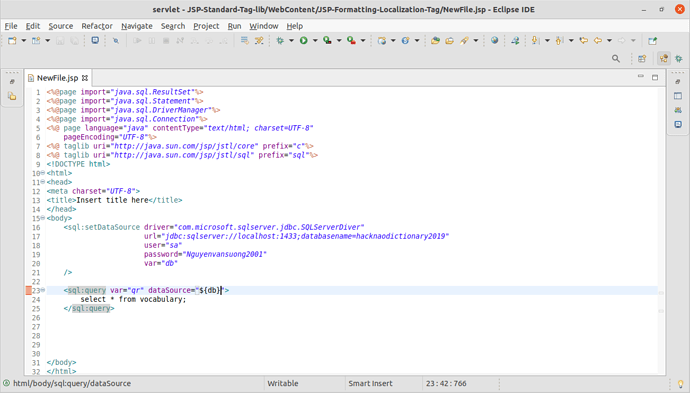690x393 pixels.
Task: Collapse the html tag on line 10
Action: [43, 173]
